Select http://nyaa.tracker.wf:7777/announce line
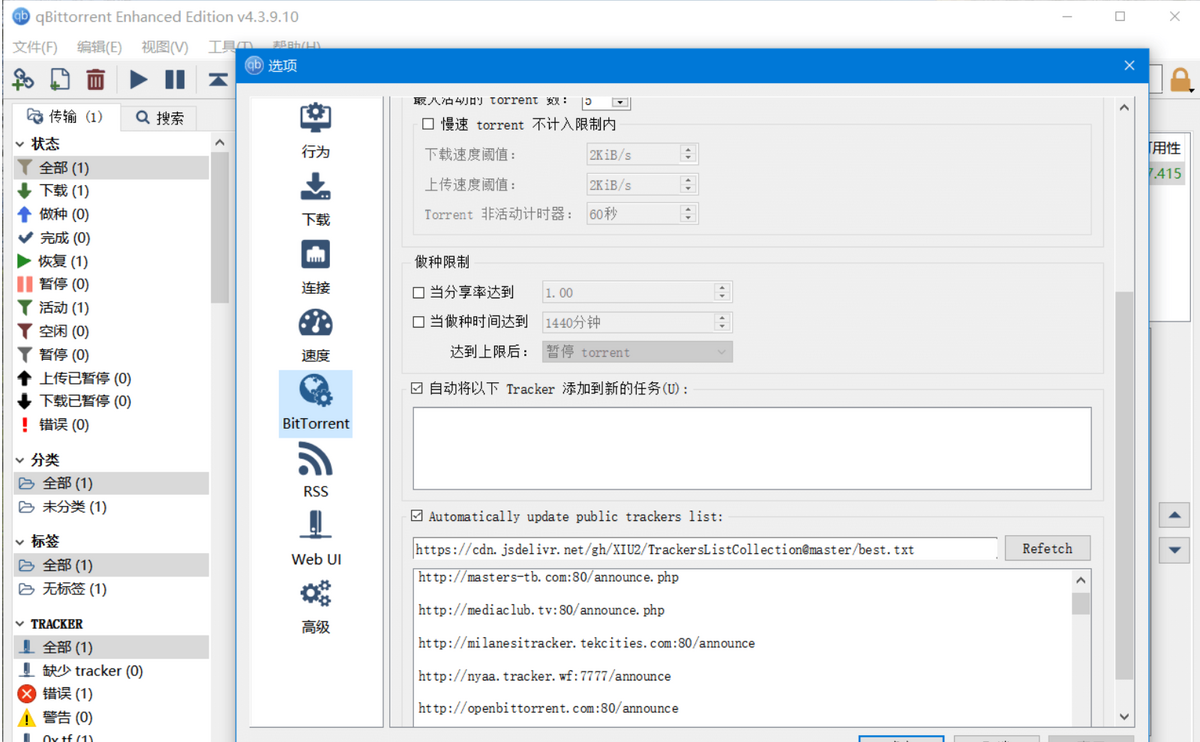Viewport: 1200px width, 742px height. pos(544,676)
